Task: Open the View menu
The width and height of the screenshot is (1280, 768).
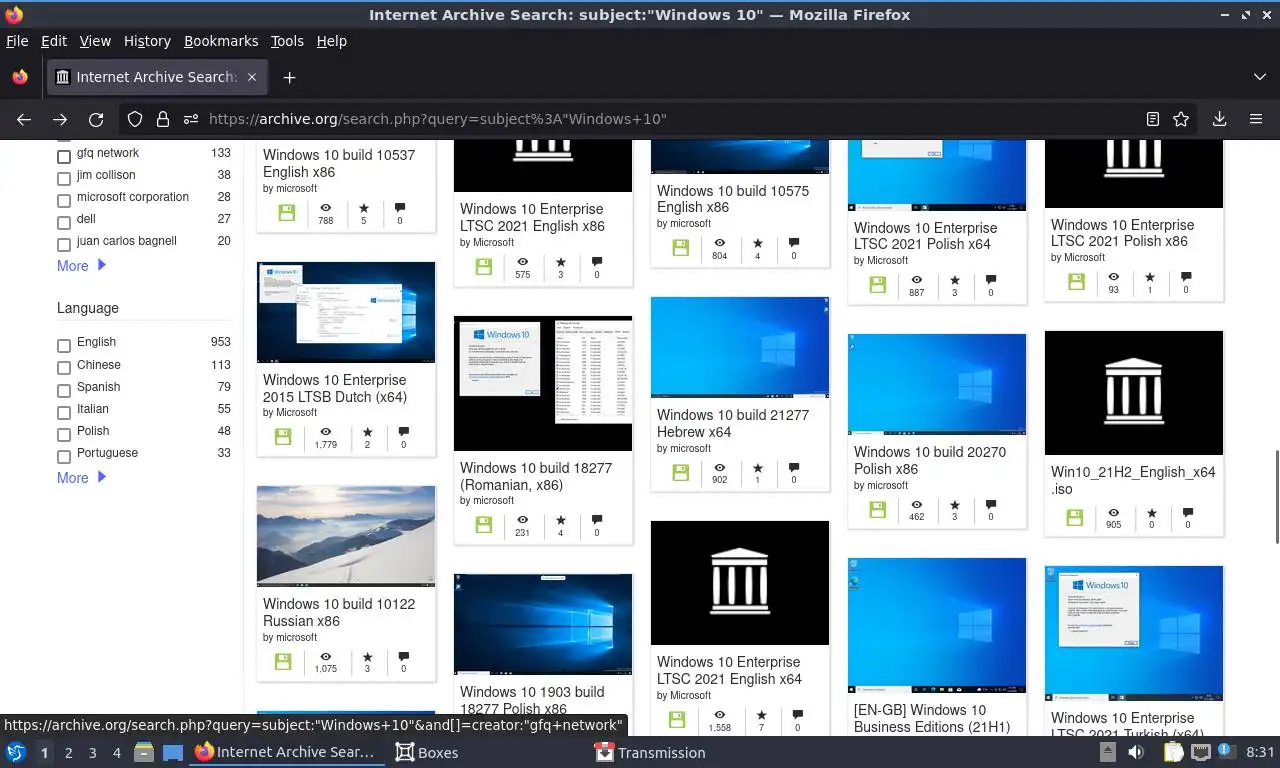Action: click(x=95, y=41)
